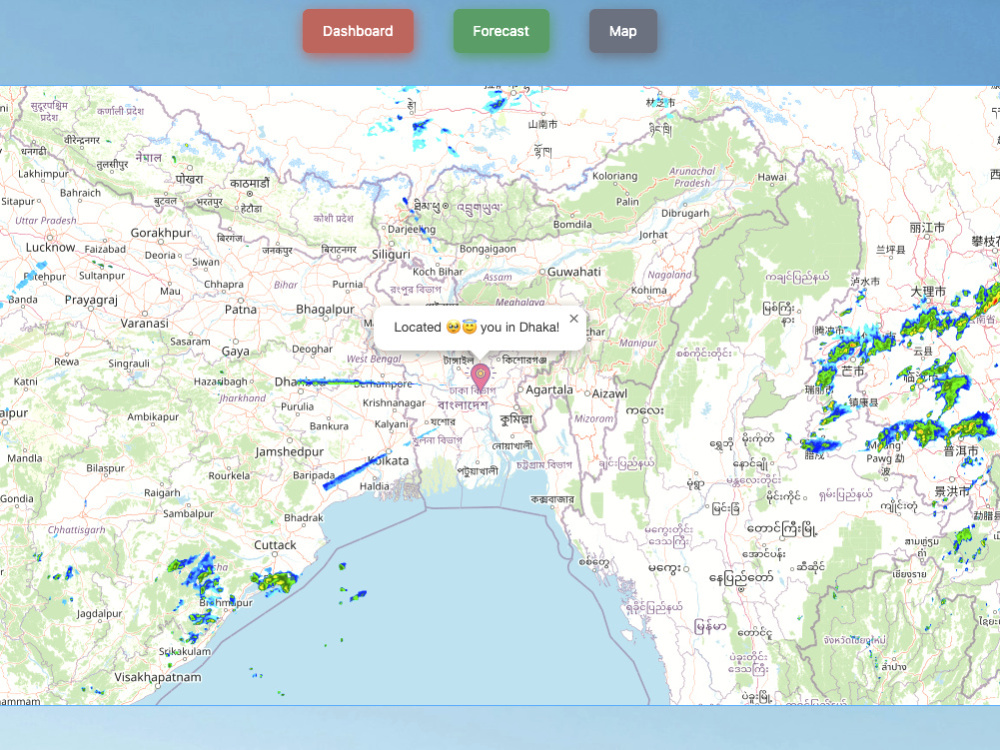This screenshot has width=1000, height=750.
Task: Click the Arunachal Pradesh state label
Action: tap(692, 177)
